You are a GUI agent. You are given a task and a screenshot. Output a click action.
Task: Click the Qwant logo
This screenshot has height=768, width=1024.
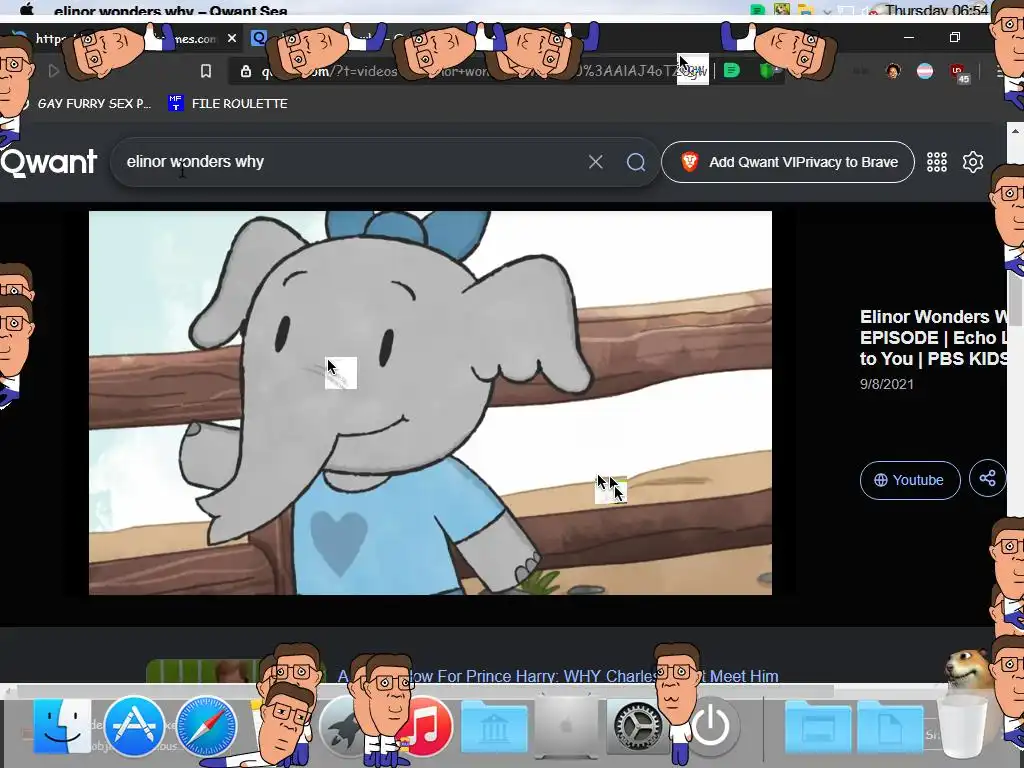49,162
